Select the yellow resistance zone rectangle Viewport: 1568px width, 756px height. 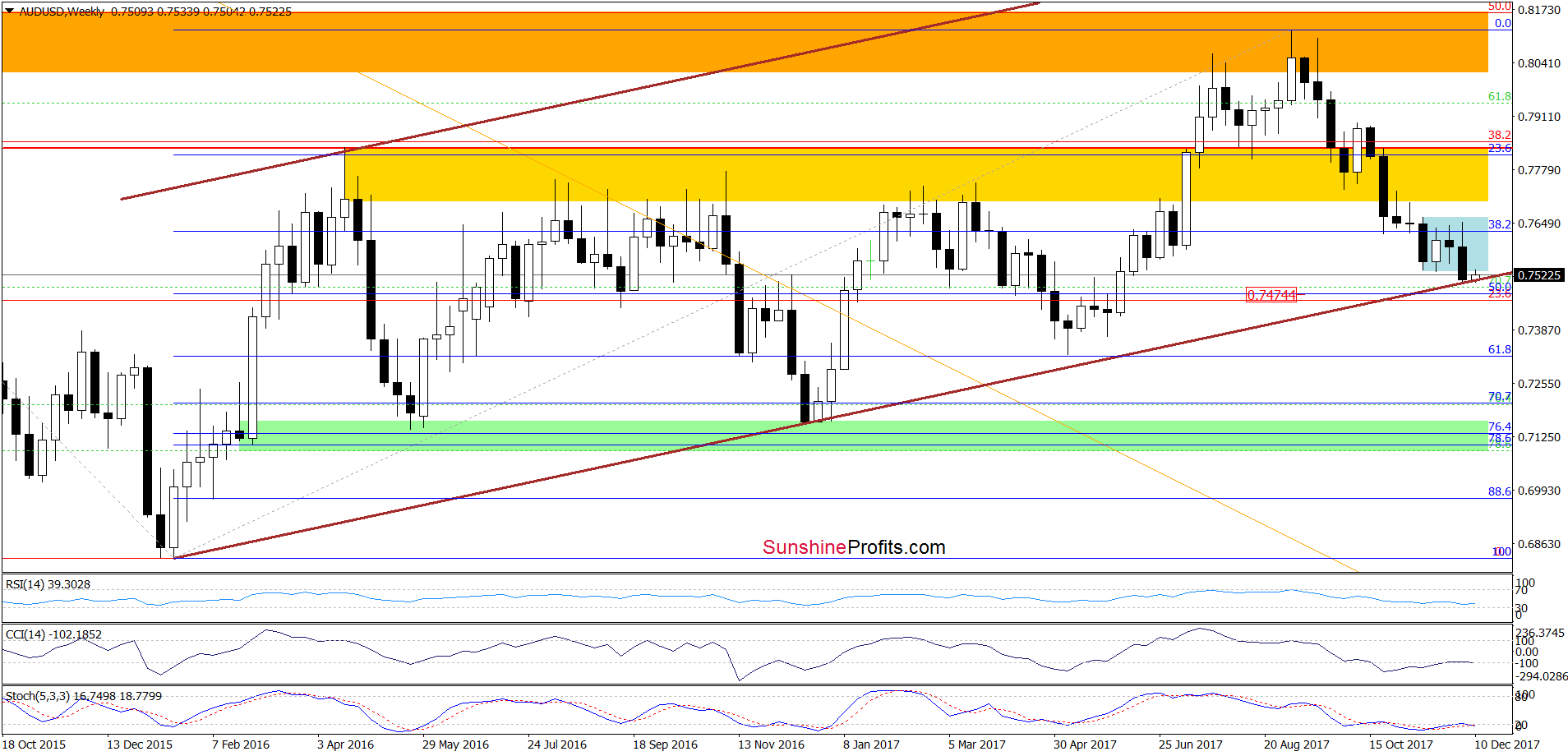click(x=916, y=176)
